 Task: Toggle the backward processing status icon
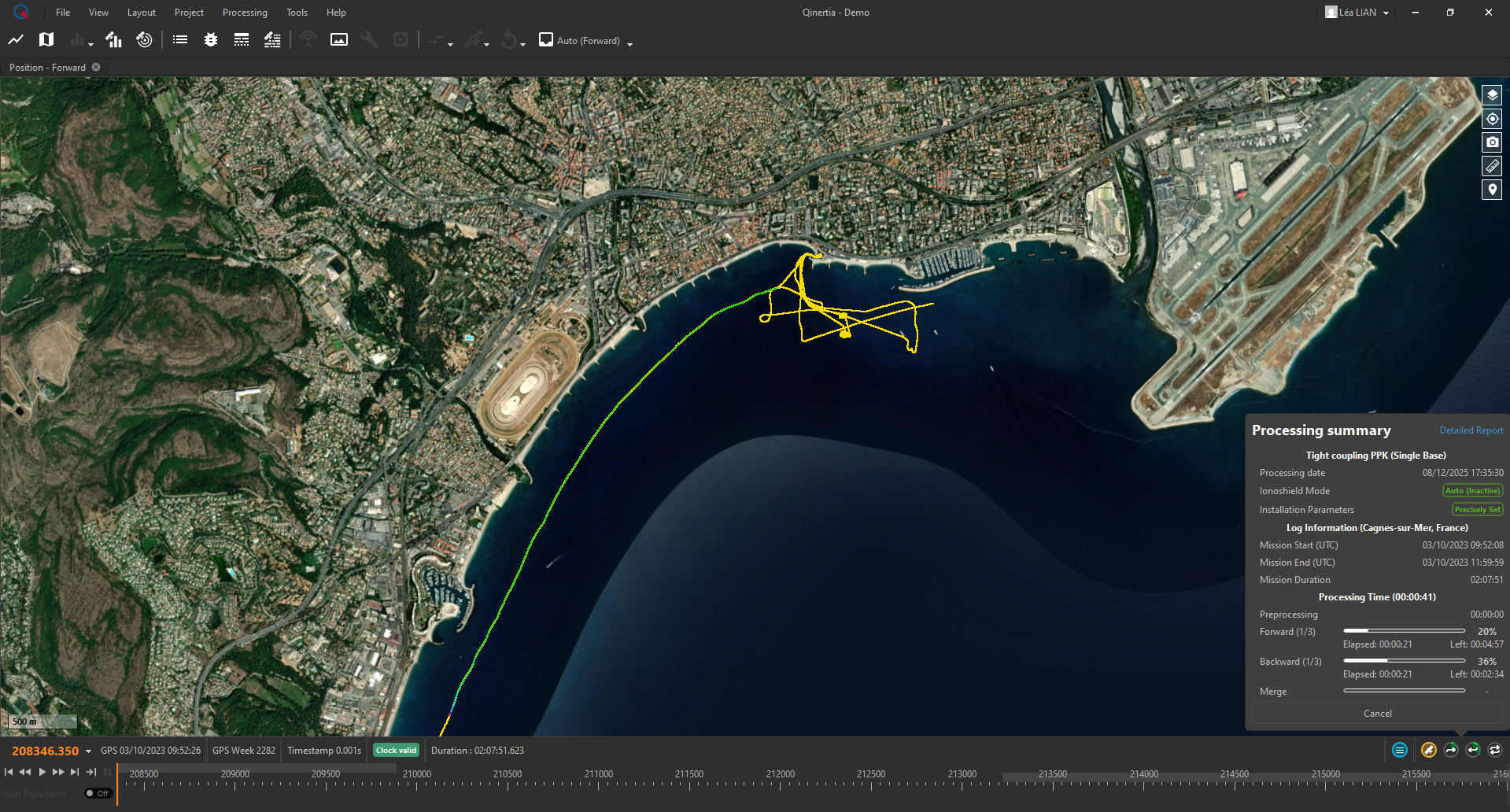(x=1473, y=750)
